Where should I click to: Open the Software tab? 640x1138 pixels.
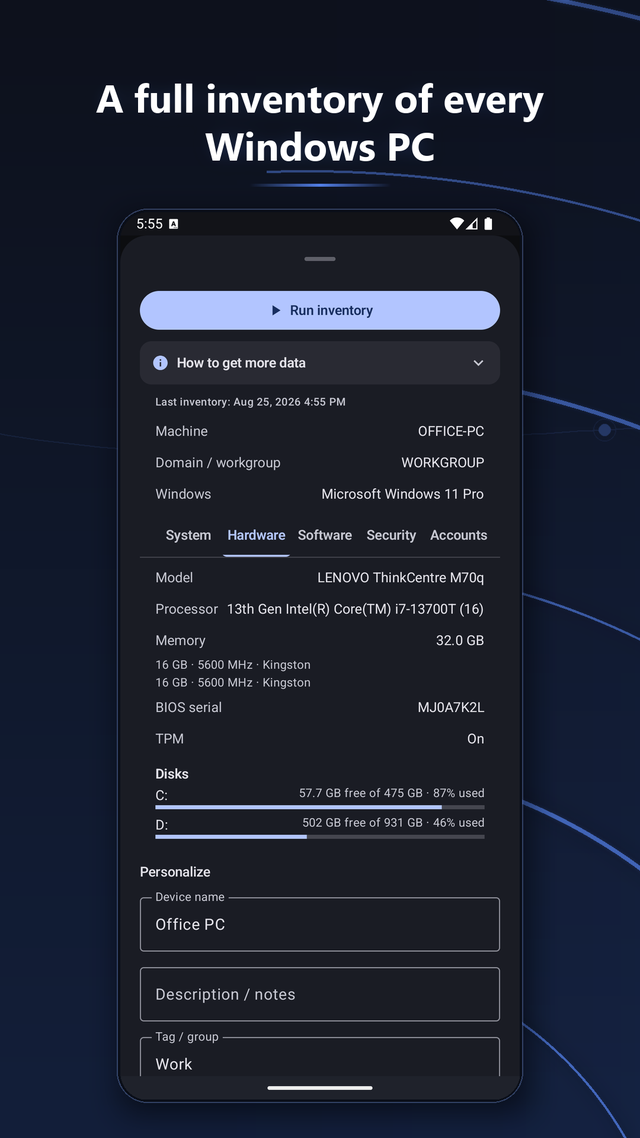coord(324,536)
